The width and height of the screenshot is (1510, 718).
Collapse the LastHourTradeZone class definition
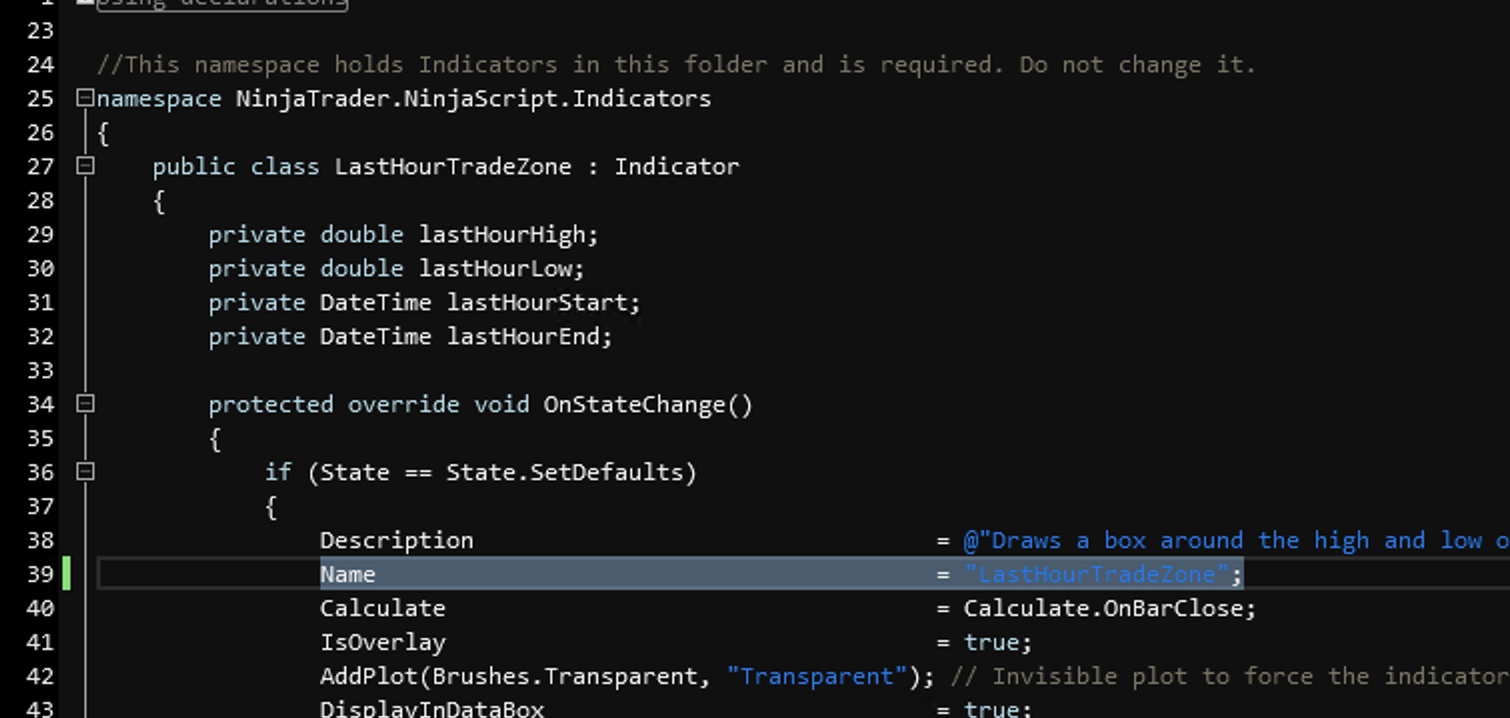pos(85,166)
